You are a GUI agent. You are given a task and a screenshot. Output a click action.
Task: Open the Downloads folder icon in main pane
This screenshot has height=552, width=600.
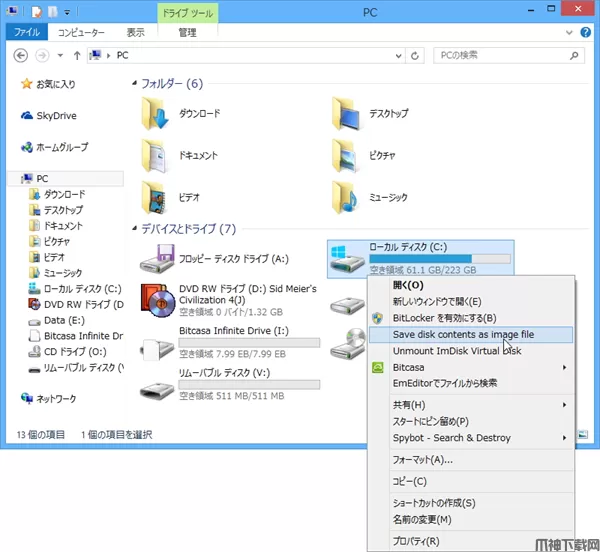[x=155, y=114]
